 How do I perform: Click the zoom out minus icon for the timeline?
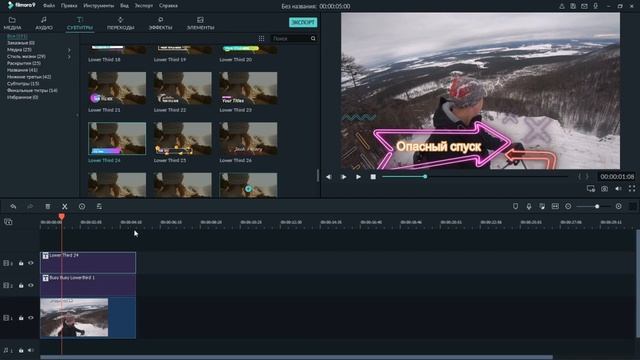[568, 207]
